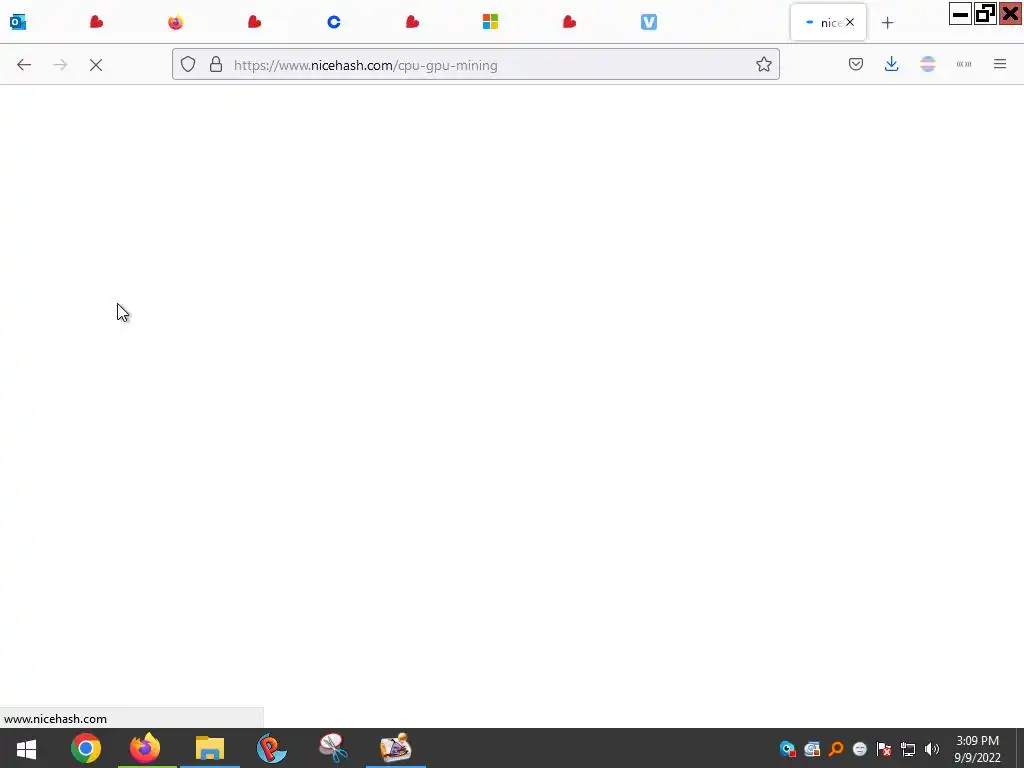Open the network connection tray icon
Image resolution: width=1024 pixels, height=768 pixels.
[908, 749]
